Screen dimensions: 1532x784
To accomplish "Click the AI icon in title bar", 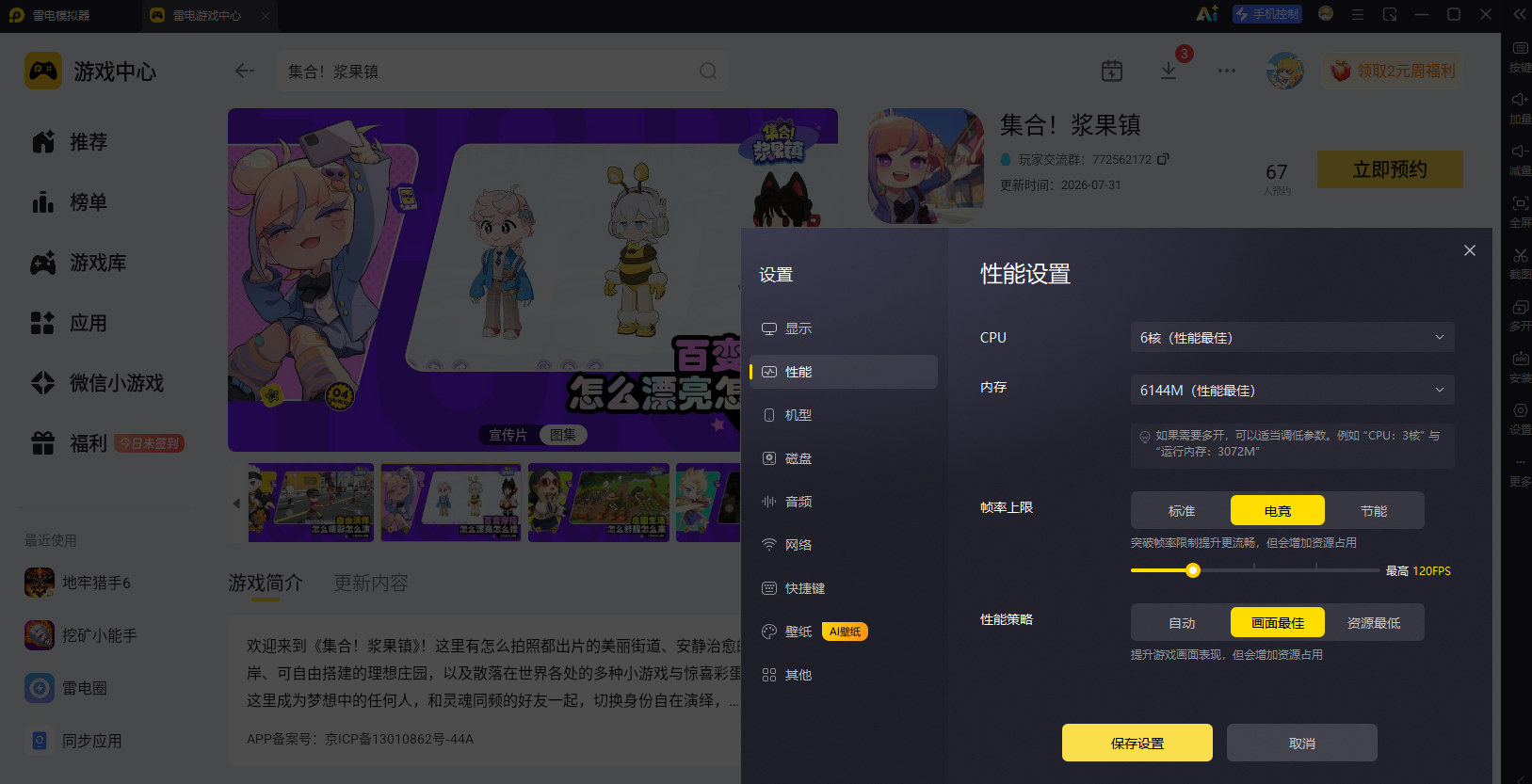I will 1207,14.
